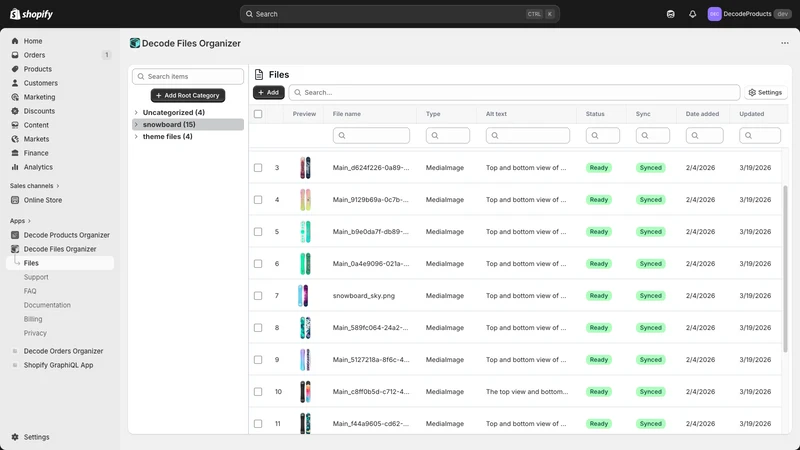Click the Decode Orders Organizer app icon

tap(15, 351)
